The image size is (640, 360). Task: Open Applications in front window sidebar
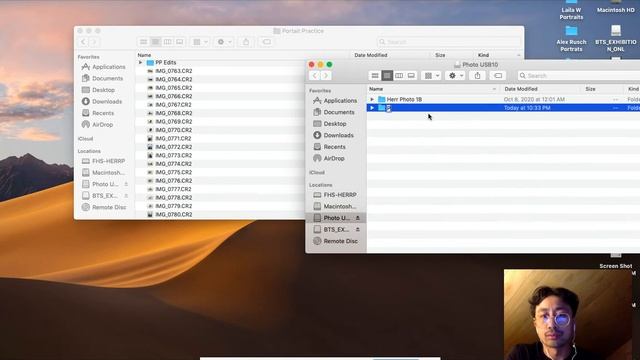click(336, 100)
